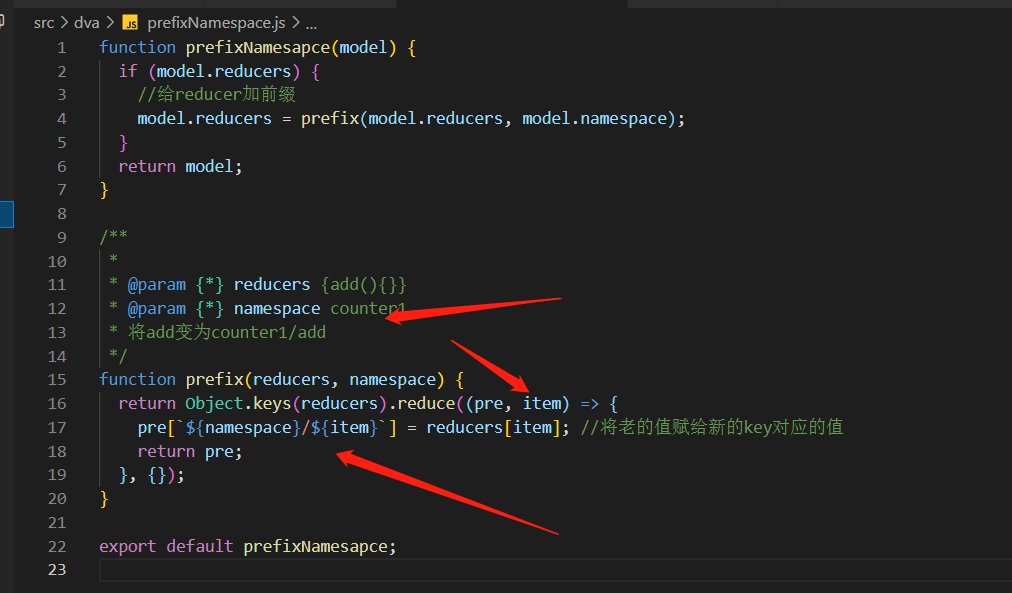Screen dimensions: 1012x593
Task: Open the src breadcrumb dropdown
Action: (44, 21)
